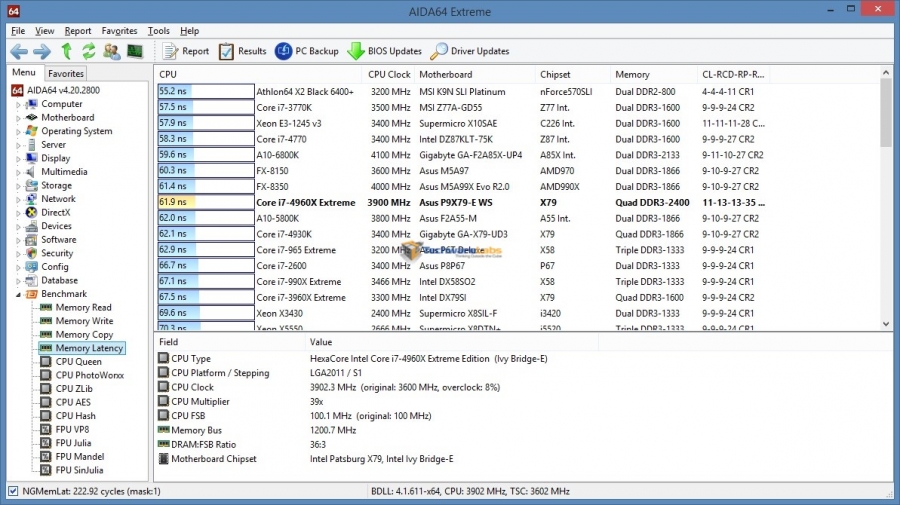
Task: Click the 55.2 ns latency bar
Action: (205, 91)
